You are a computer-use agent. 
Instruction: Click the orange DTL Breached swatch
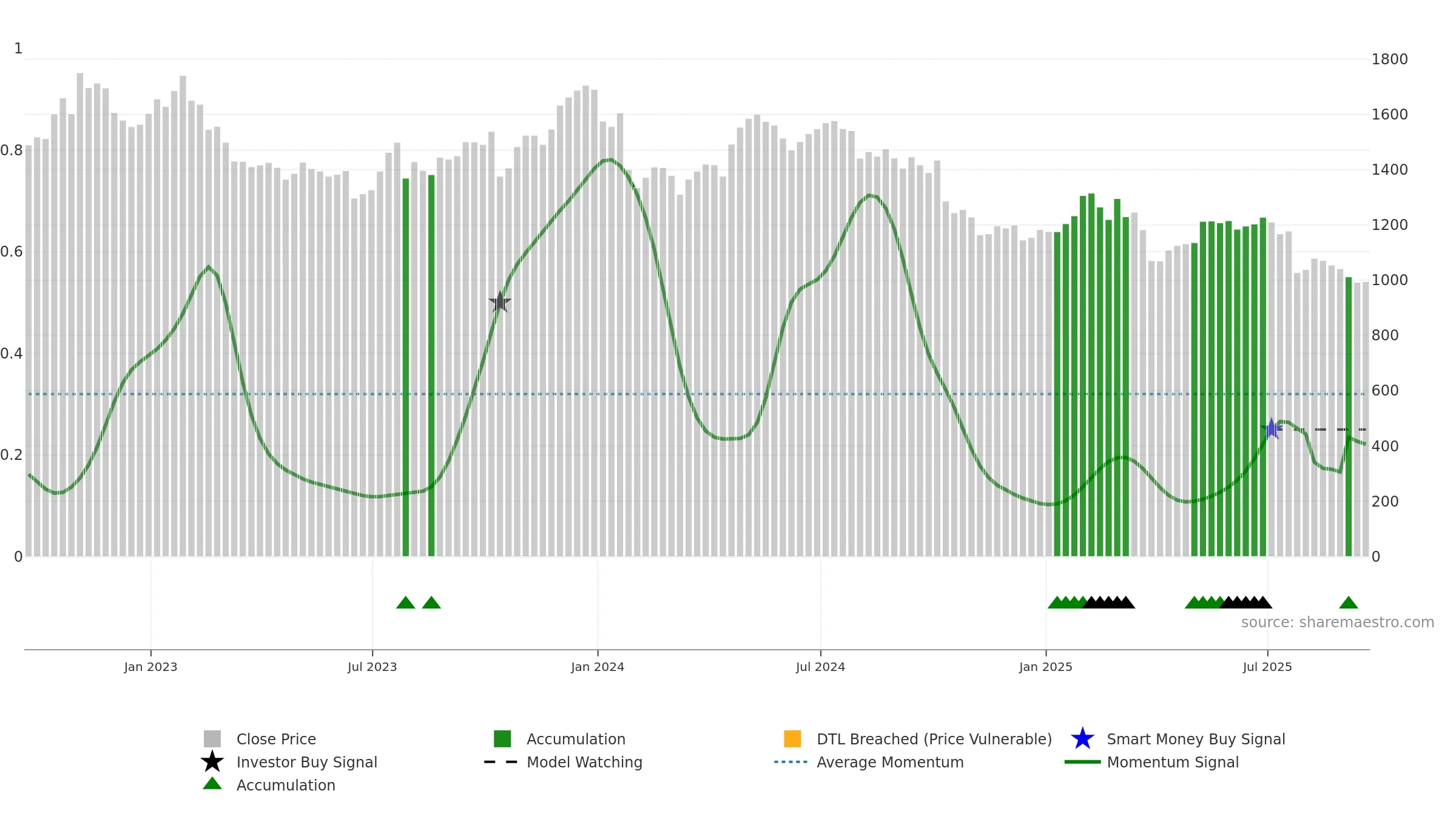pyautogui.click(x=792, y=739)
